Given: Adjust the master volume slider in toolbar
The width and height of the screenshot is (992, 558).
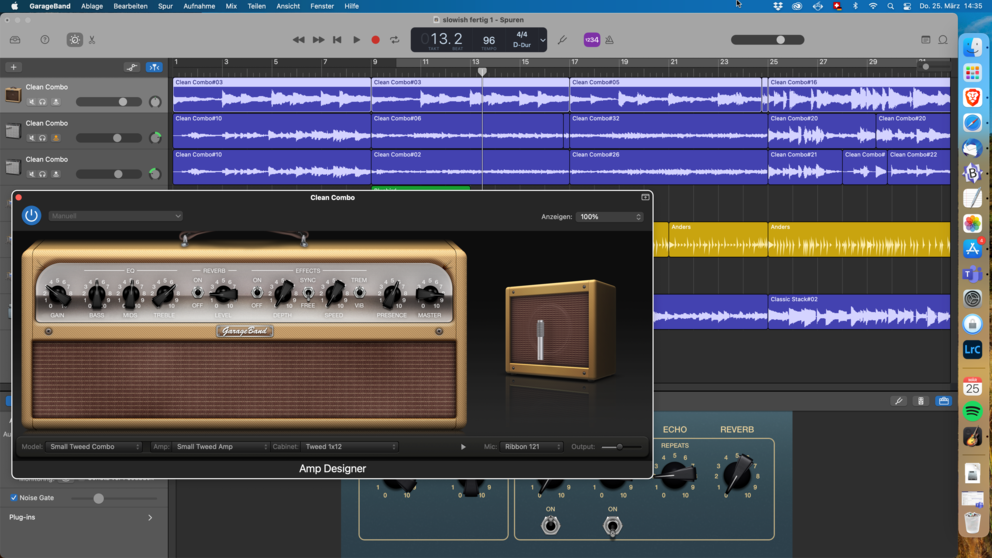Looking at the screenshot, I should (x=767, y=40).
